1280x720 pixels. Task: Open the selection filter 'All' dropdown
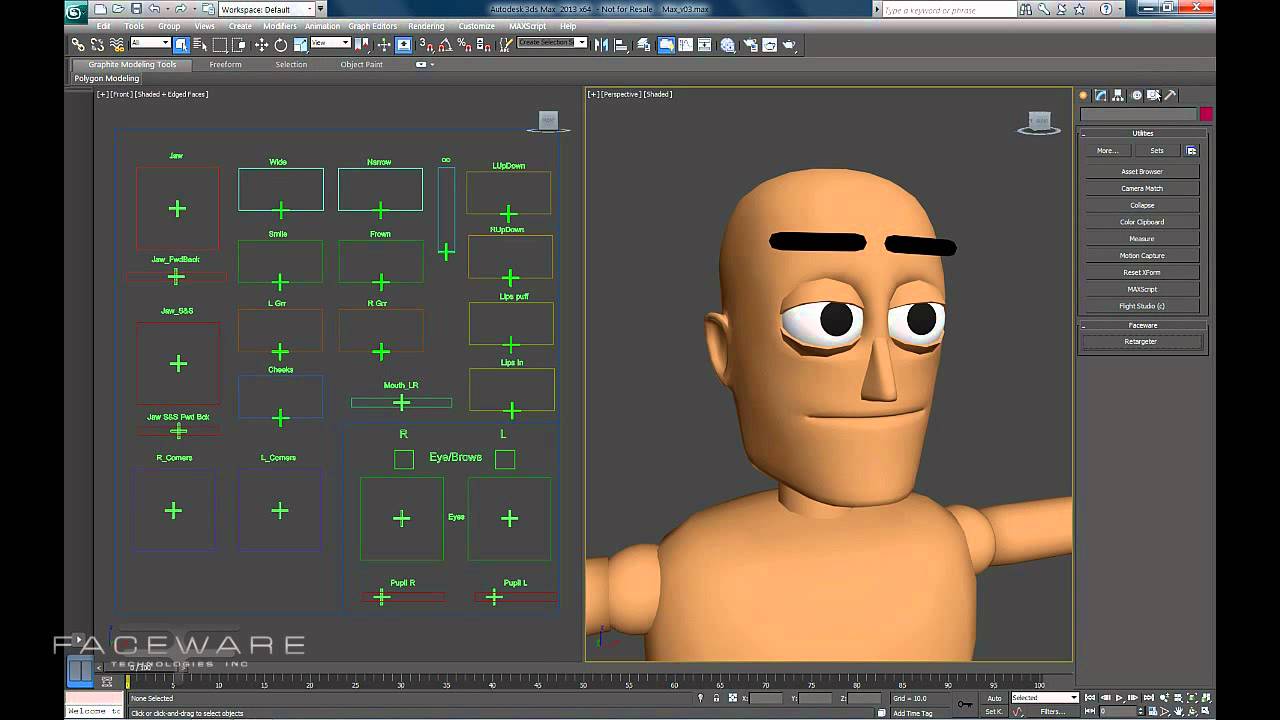pyautogui.click(x=150, y=43)
